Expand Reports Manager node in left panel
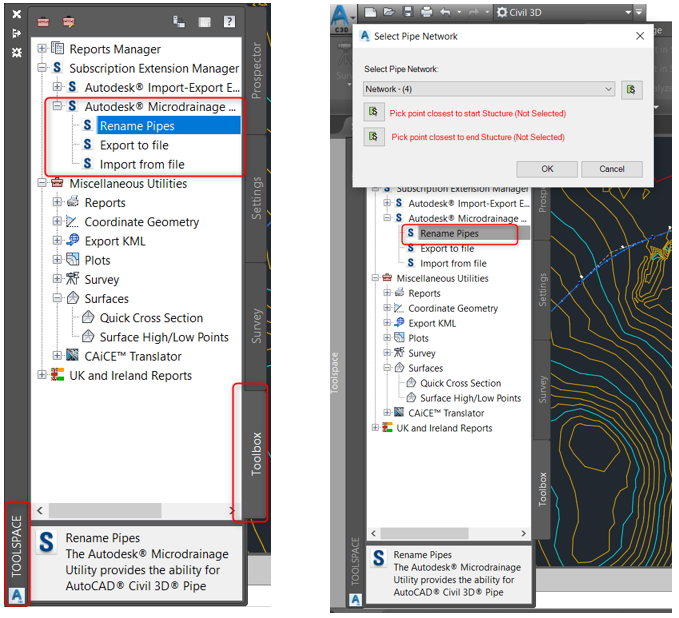Screen dimensions: 679x618 (42, 48)
